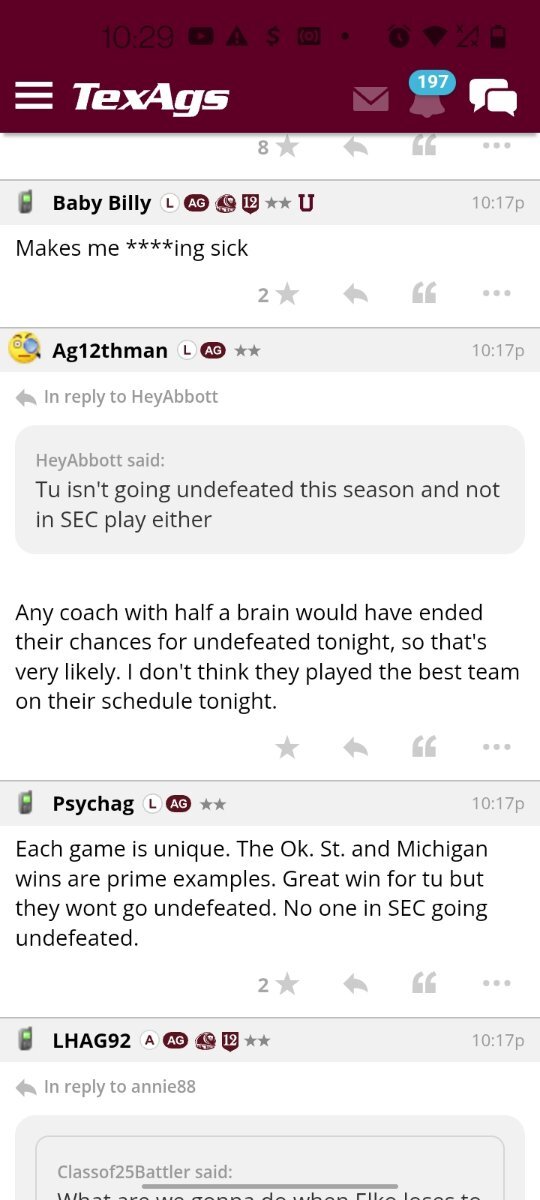
Task: Quote Psychag's post
Action: 424,984
